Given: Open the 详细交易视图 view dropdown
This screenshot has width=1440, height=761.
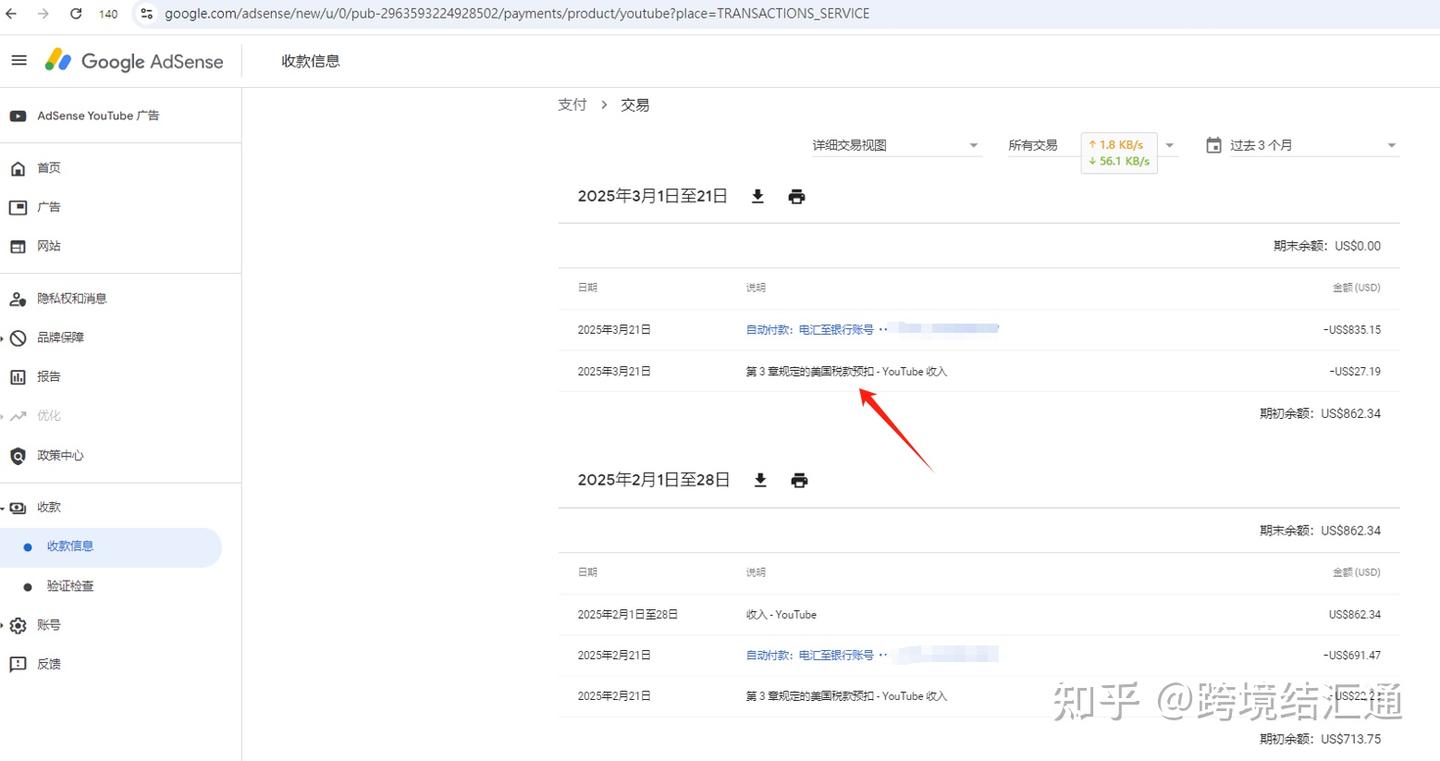Looking at the screenshot, I should (896, 146).
